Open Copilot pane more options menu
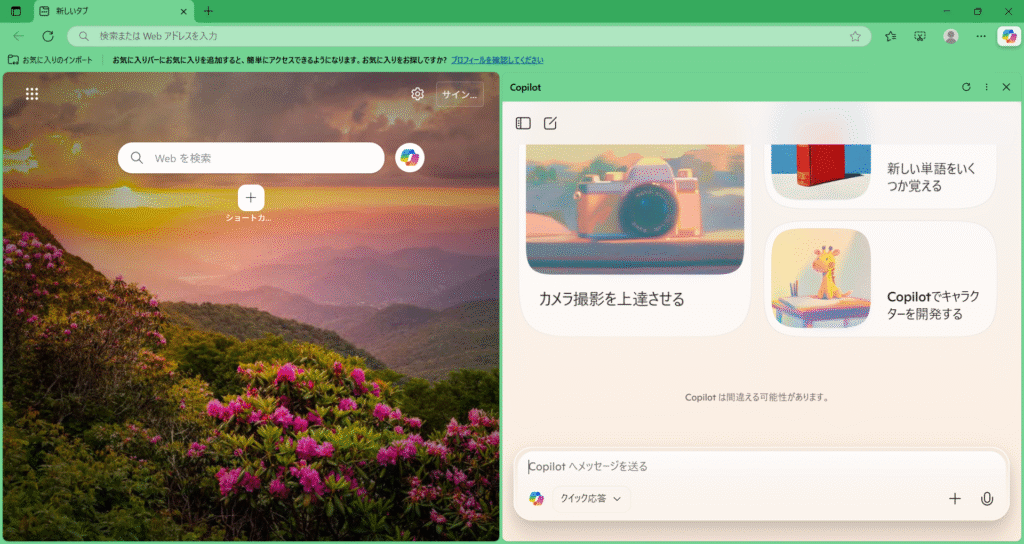Image resolution: width=1024 pixels, height=544 pixels. pos(986,87)
